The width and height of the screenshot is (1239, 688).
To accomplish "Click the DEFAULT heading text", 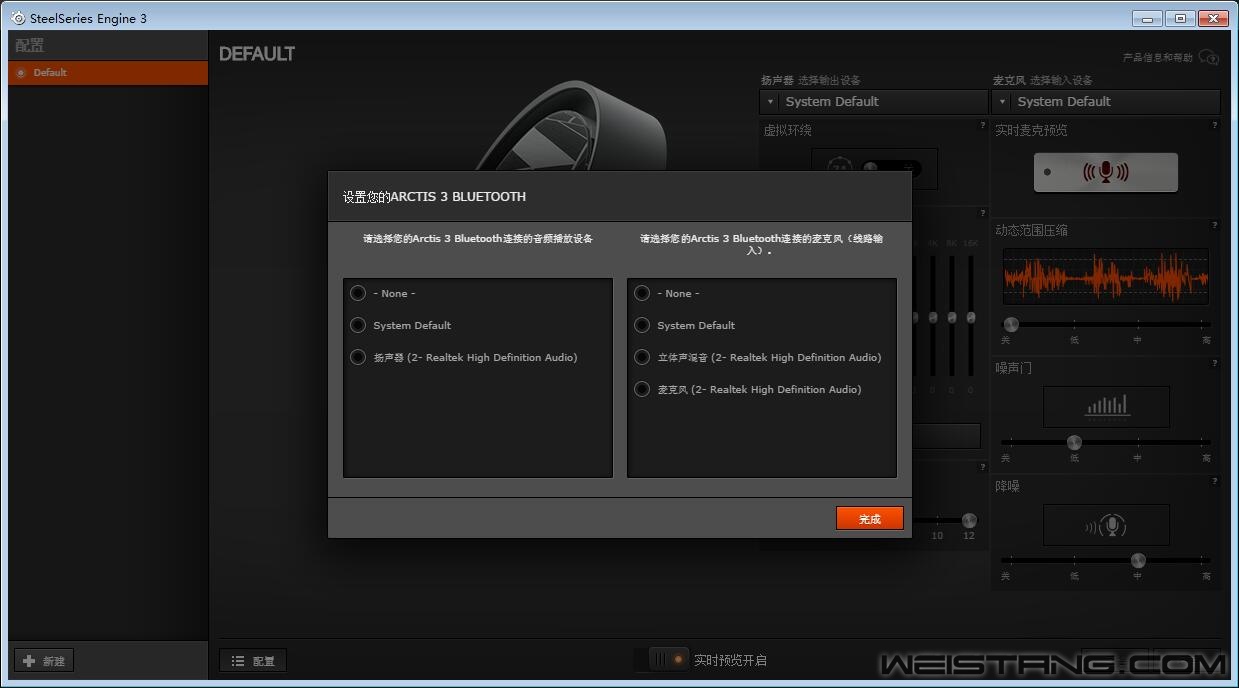I will point(257,54).
